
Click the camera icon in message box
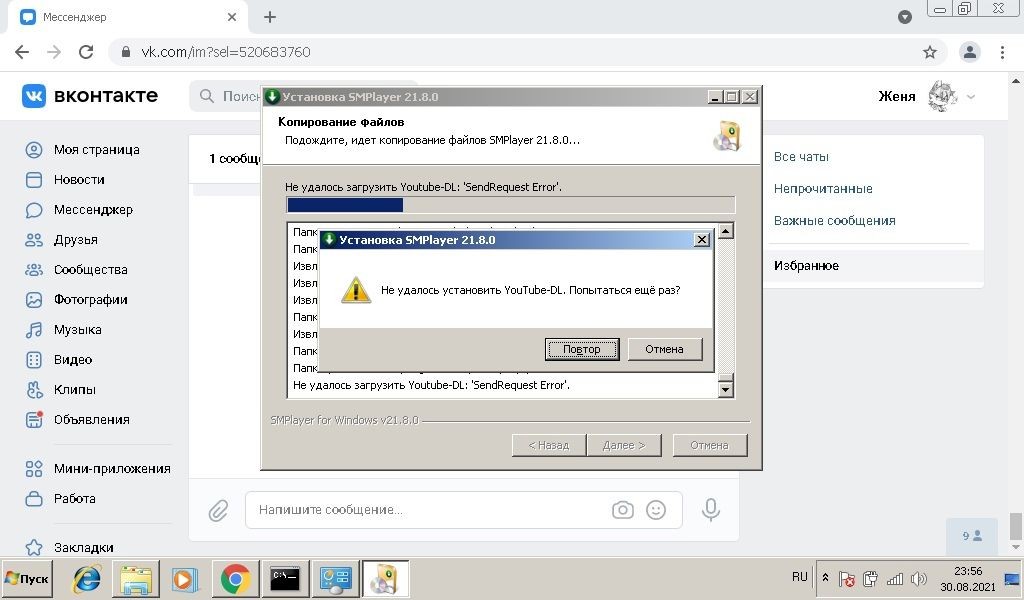623,510
